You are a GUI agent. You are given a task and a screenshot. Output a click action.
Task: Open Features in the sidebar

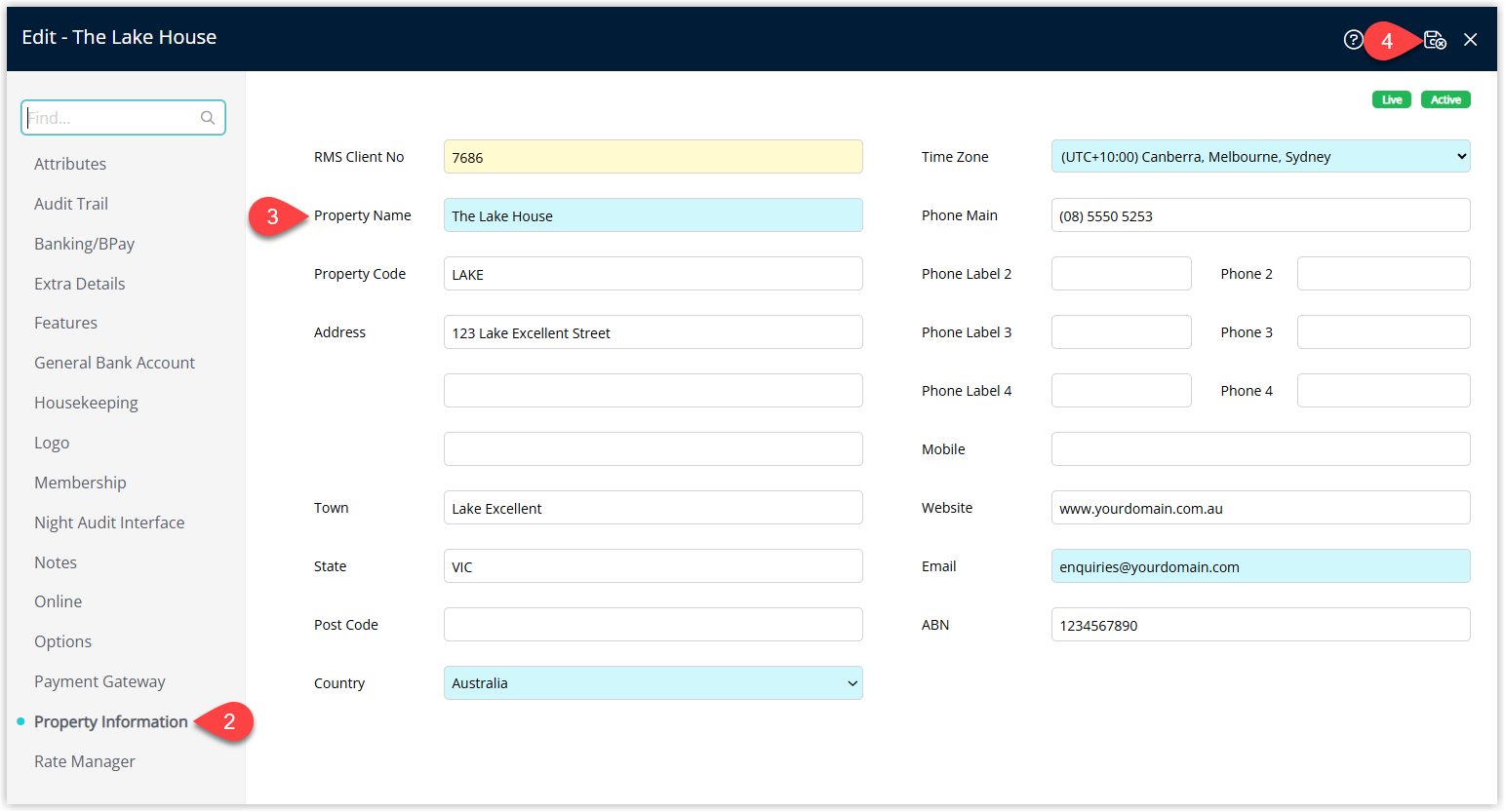pyautogui.click(x=65, y=323)
